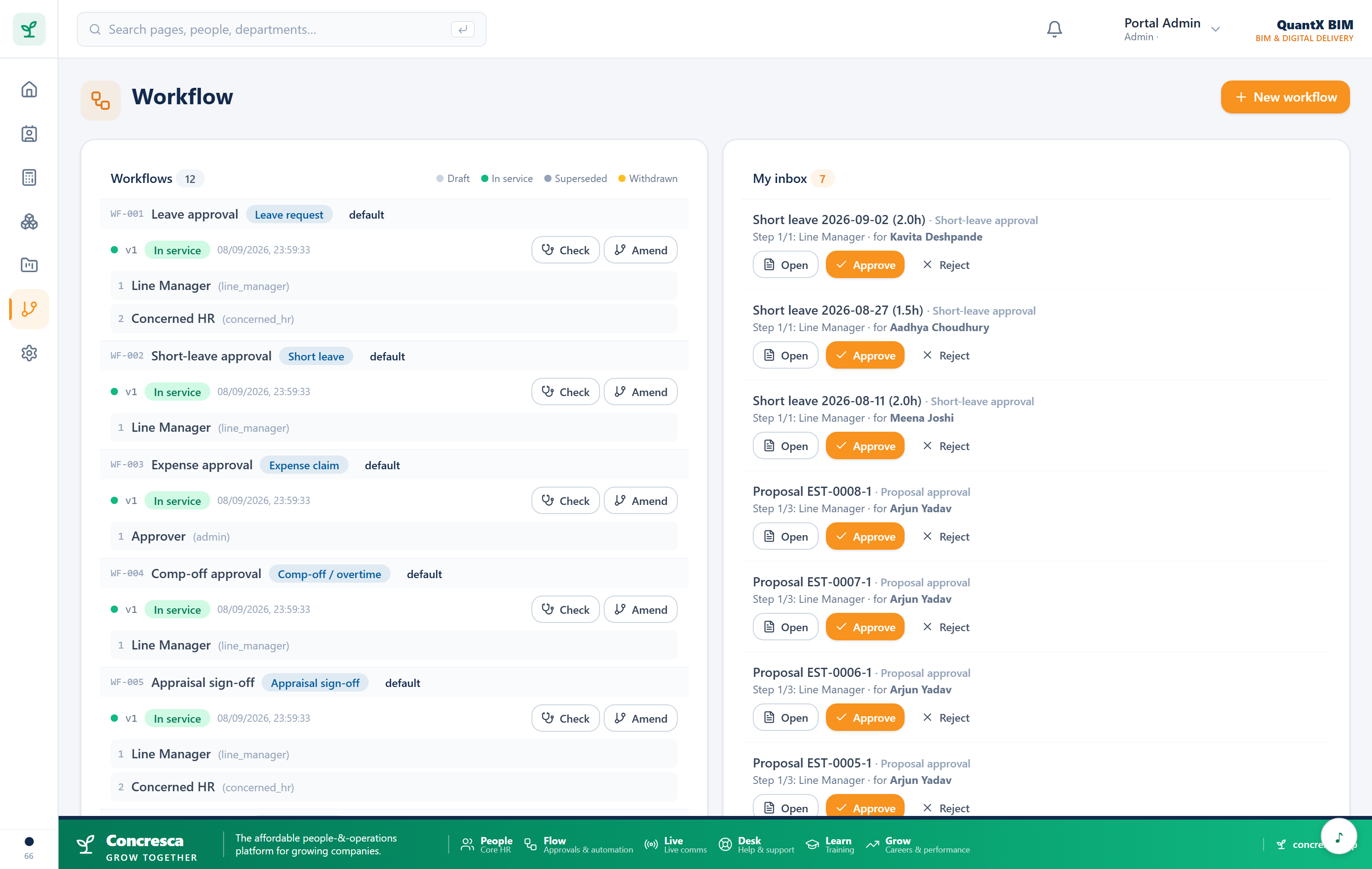Click the Approver (admin) step row
This screenshot has width=1372, height=869.
coord(394,536)
